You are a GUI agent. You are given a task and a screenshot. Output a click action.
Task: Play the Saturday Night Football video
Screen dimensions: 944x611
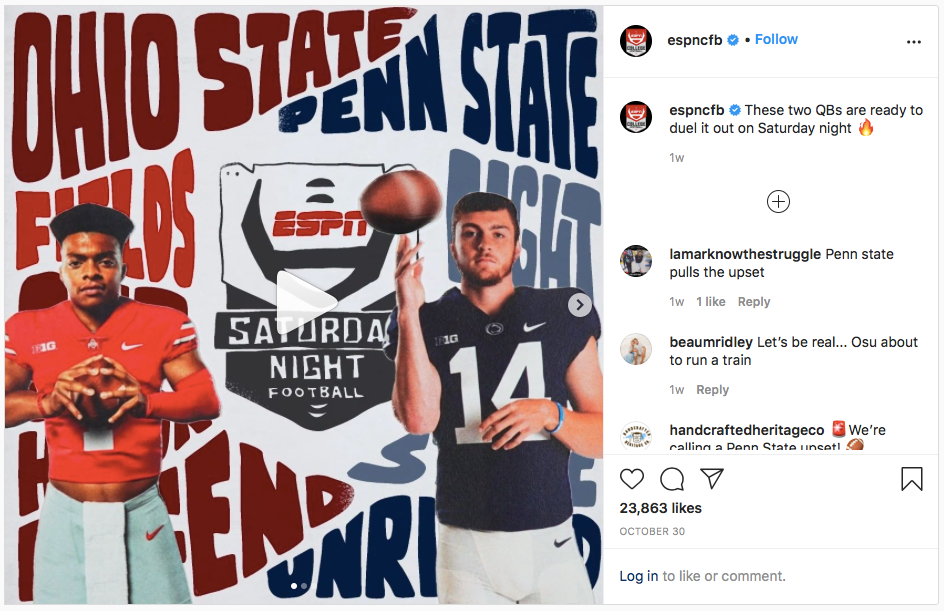(x=303, y=300)
